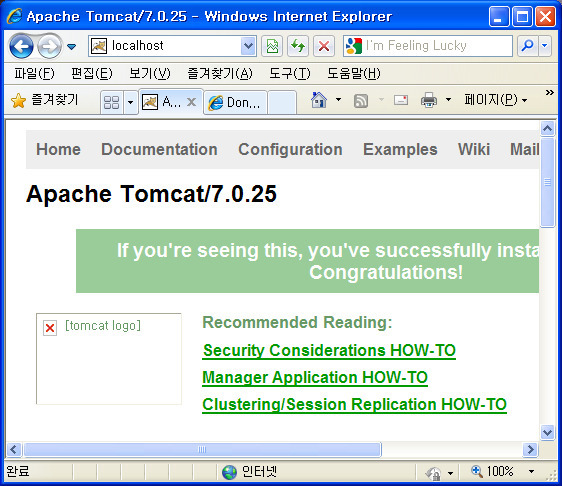Open the recent pages dropdown arrow
This screenshot has width=562, height=486.
pos(72,46)
